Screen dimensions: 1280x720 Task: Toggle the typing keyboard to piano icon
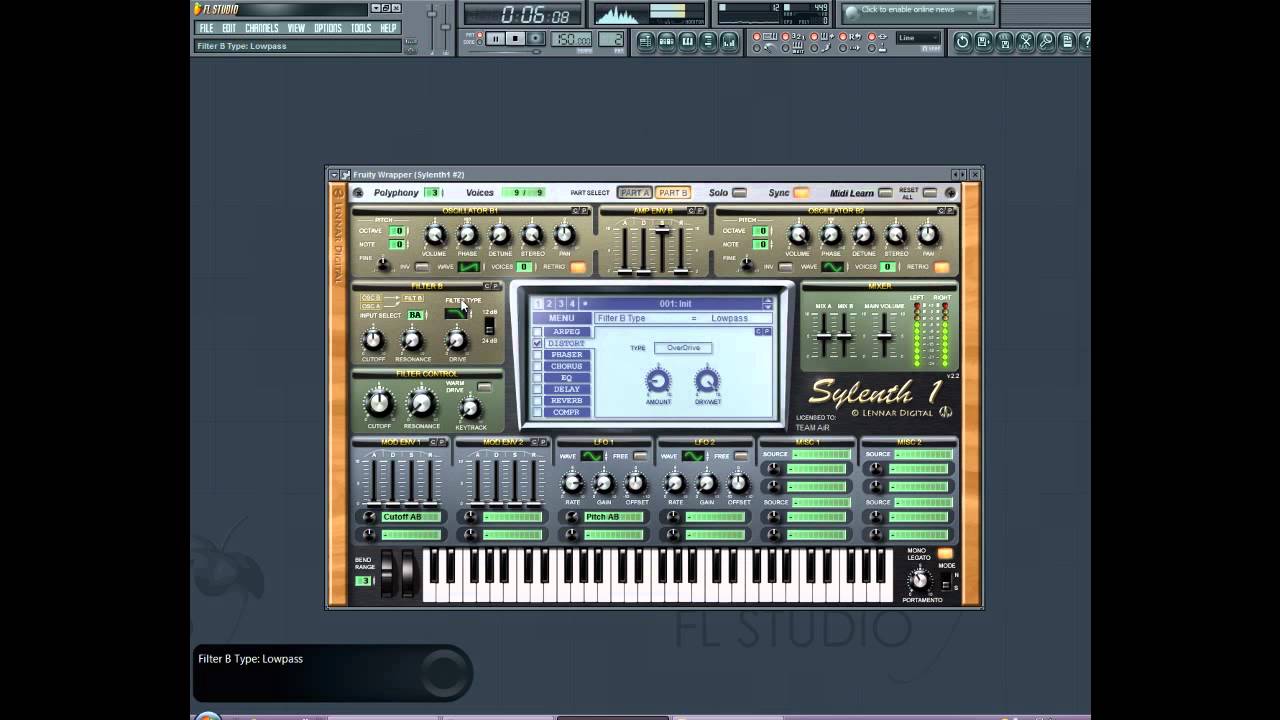click(769, 36)
